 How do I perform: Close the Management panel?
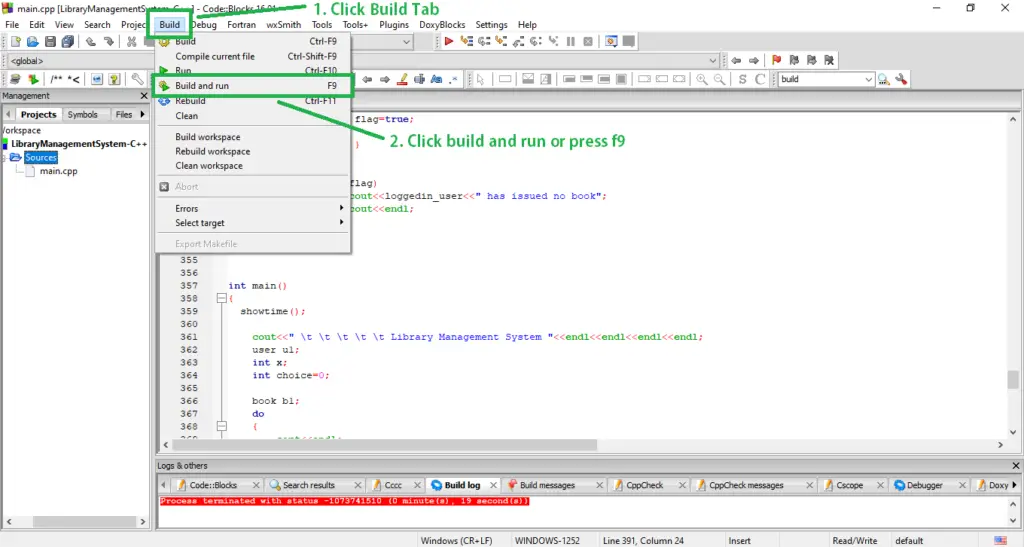click(144, 95)
